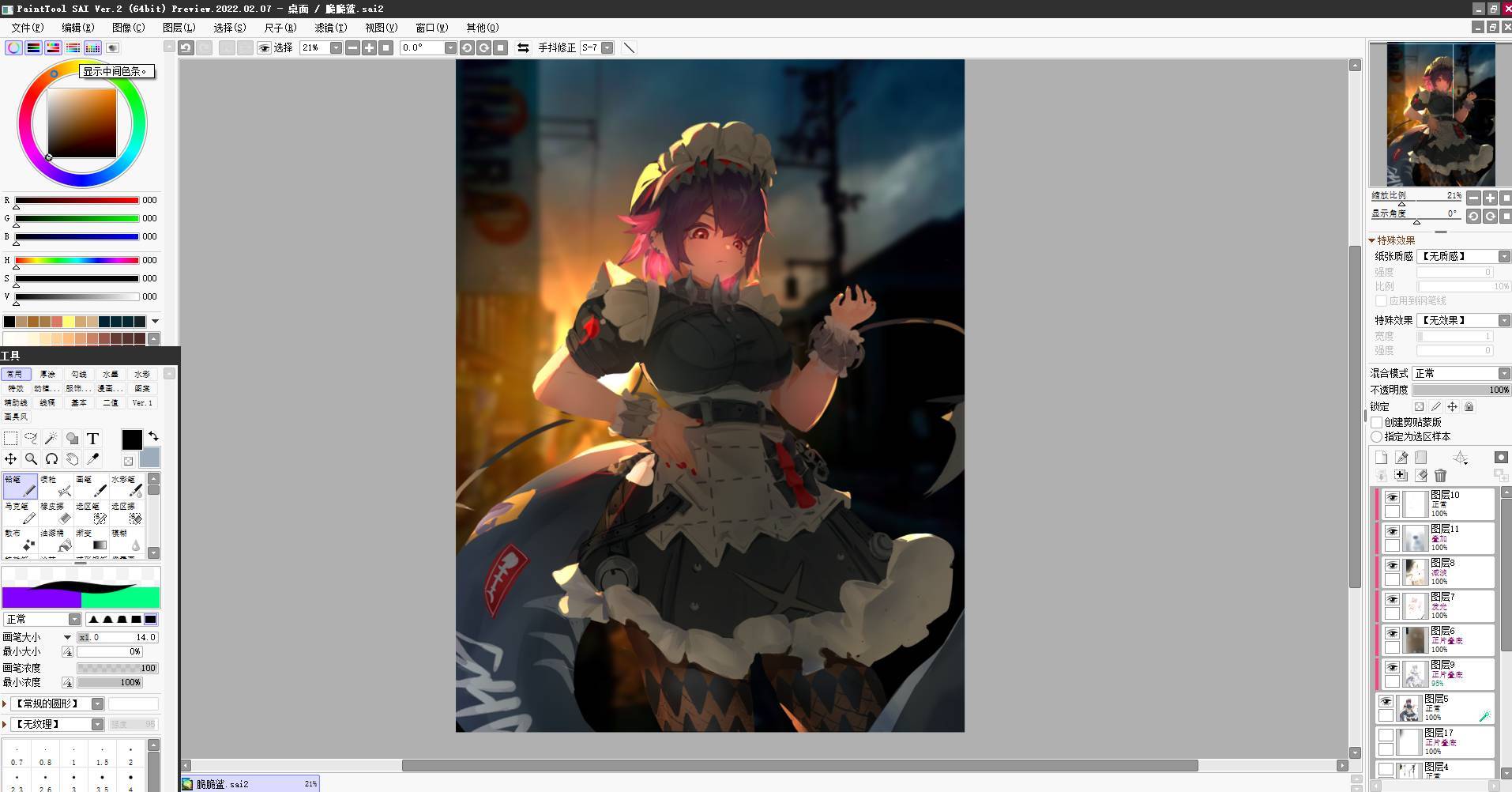Image resolution: width=1512 pixels, height=792 pixels.
Task: Click the 脆脆鲨.sai2 document tab
Action: (x=250, y=784)
